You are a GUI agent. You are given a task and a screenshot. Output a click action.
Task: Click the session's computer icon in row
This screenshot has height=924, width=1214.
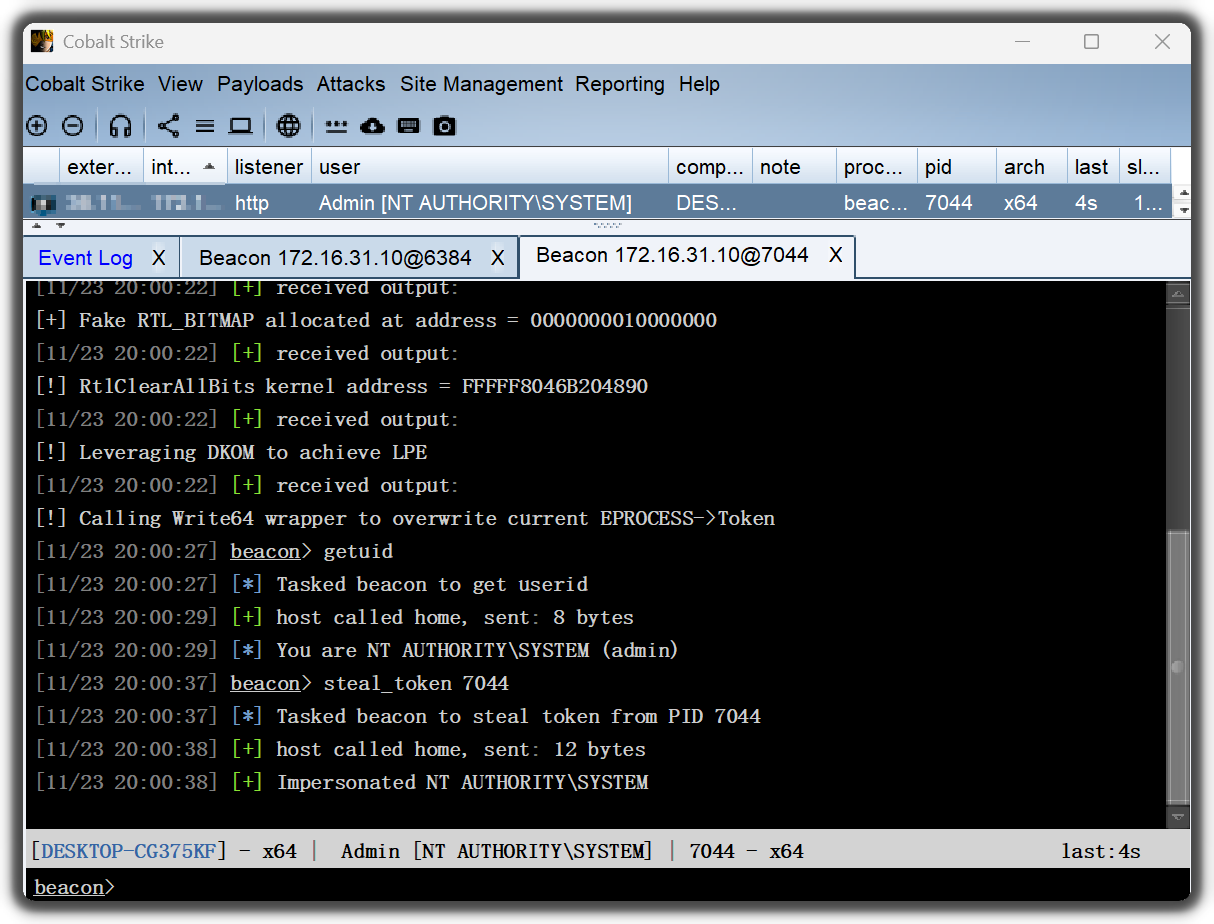pos(44,204)
